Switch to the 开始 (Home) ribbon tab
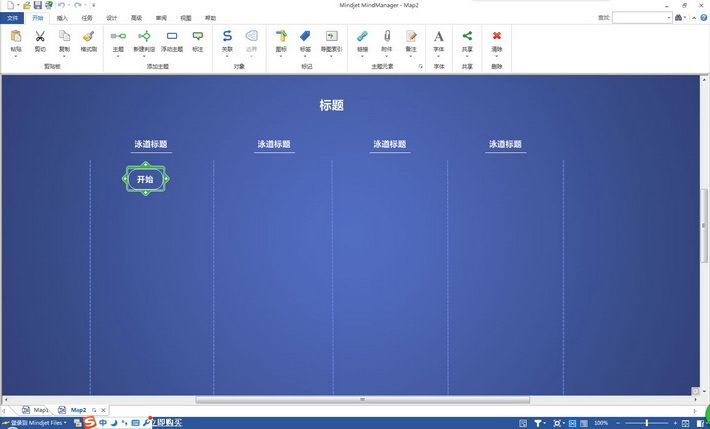The width and height of the screenshot is (710, 429). point(38,18)
